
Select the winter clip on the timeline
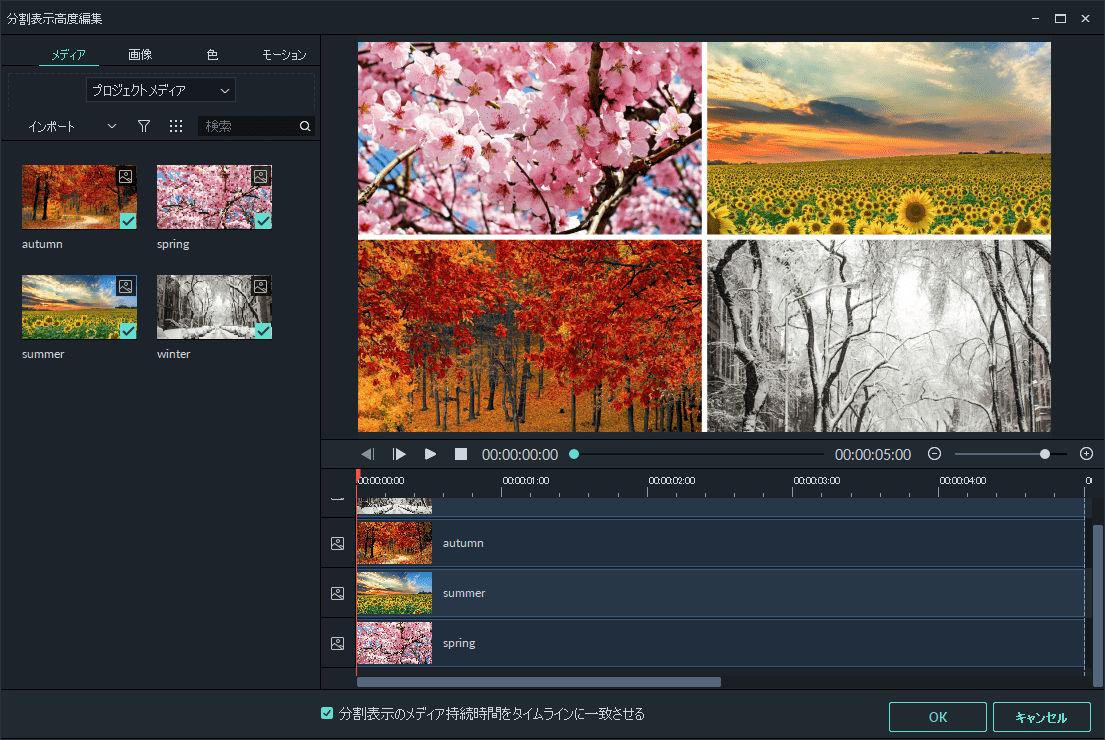coord(720,506)
